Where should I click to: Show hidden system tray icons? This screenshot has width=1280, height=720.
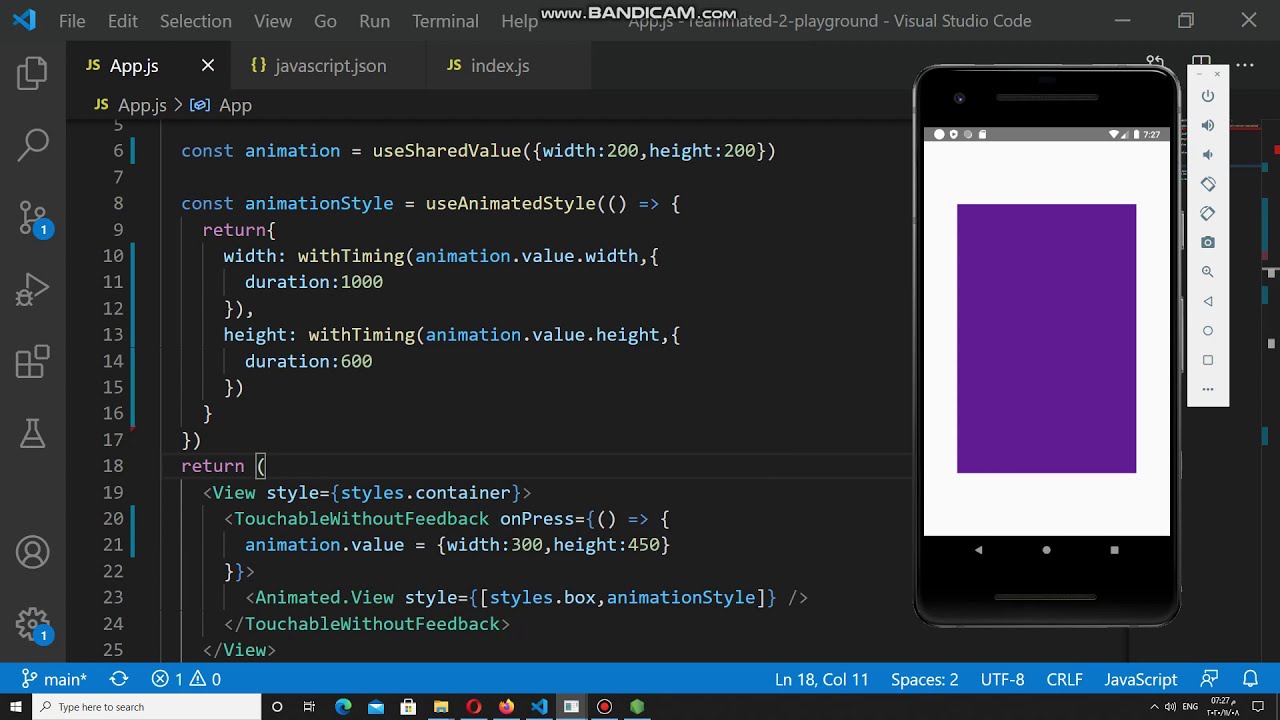pos(1155,707)
